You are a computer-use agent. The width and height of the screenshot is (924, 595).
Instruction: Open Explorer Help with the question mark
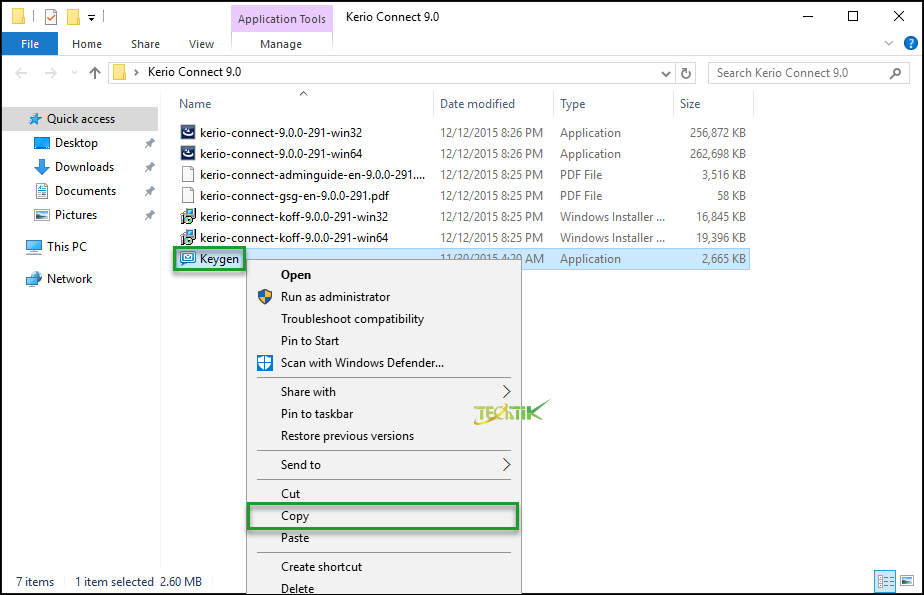[910, 43]
